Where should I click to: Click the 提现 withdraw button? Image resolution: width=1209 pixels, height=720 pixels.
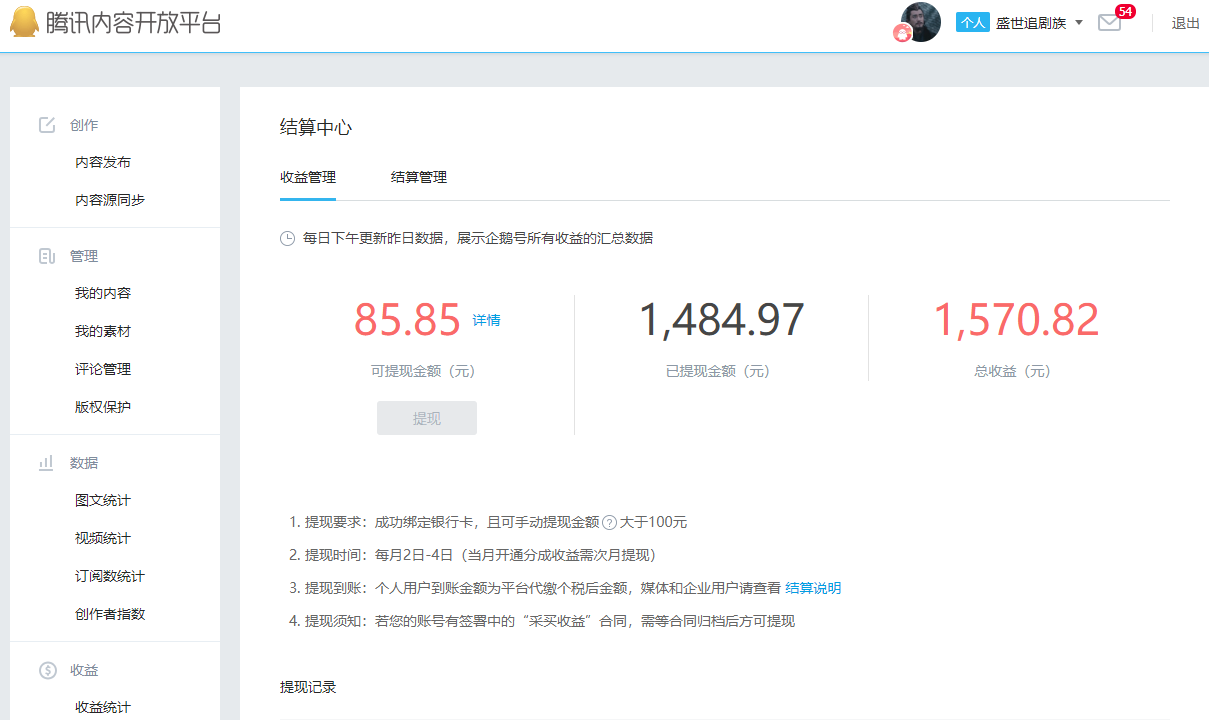[x=427, y=417]
